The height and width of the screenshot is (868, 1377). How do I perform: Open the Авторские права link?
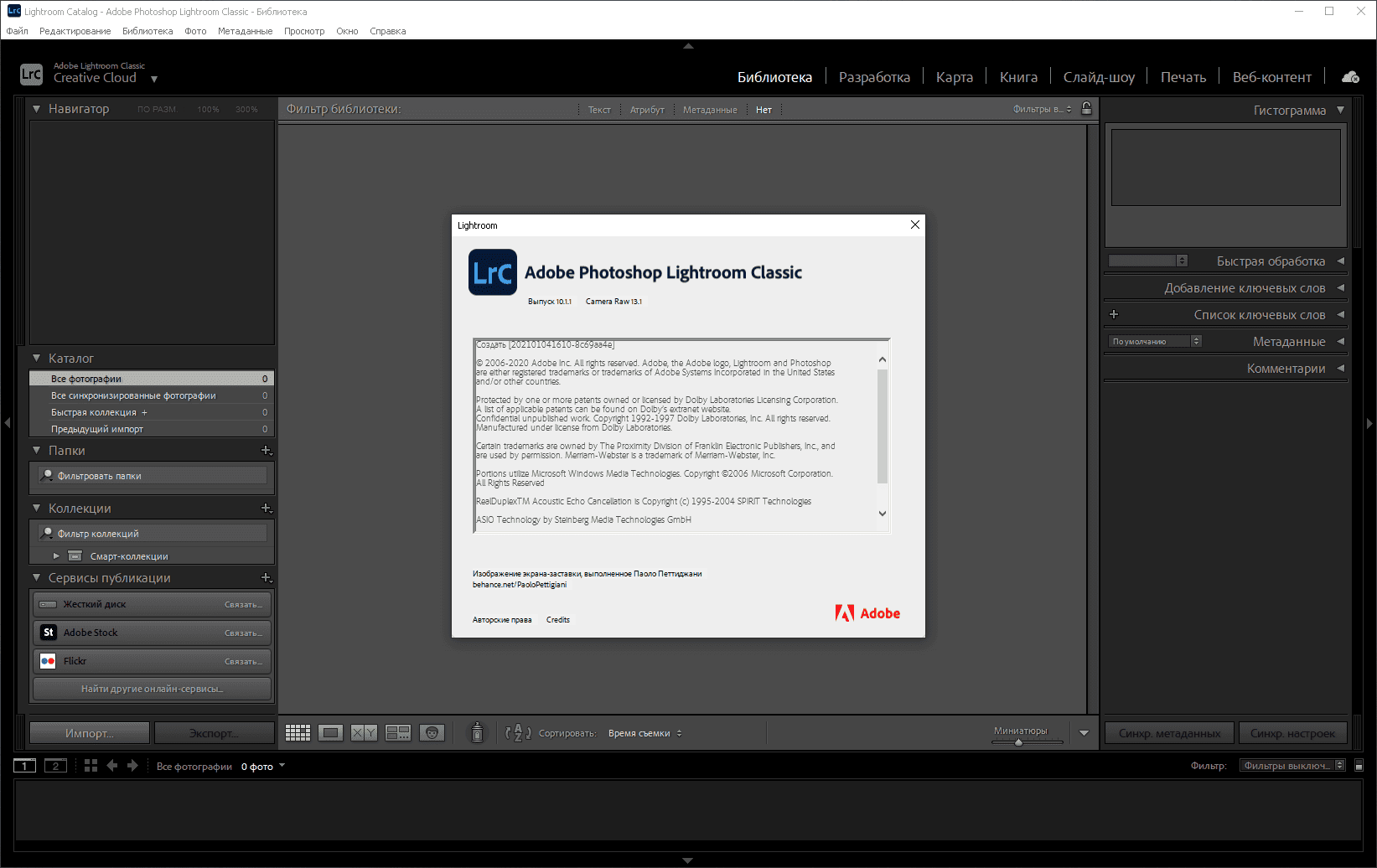point(502,620)
